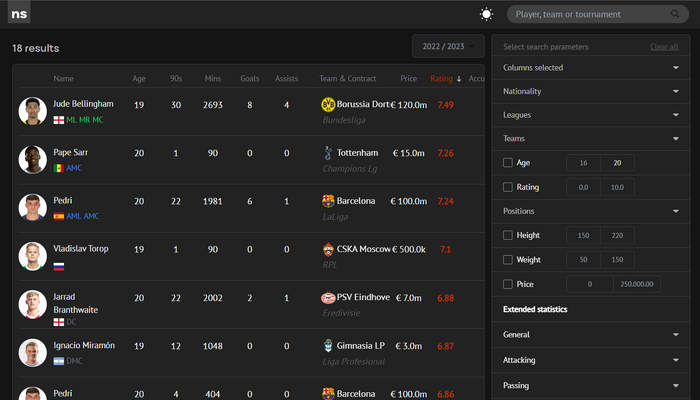Open Jude Bellingham's player profile
Screen dimensions: 700x400
click(x=83, y=104)
